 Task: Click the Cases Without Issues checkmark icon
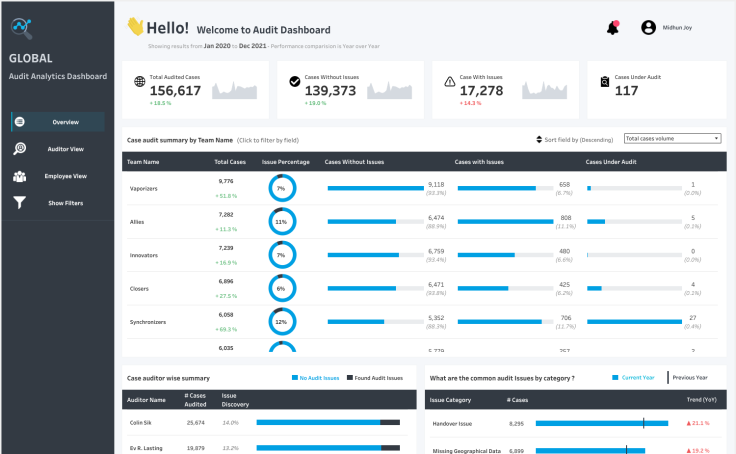pyautogui.click(x=295, y=82)
